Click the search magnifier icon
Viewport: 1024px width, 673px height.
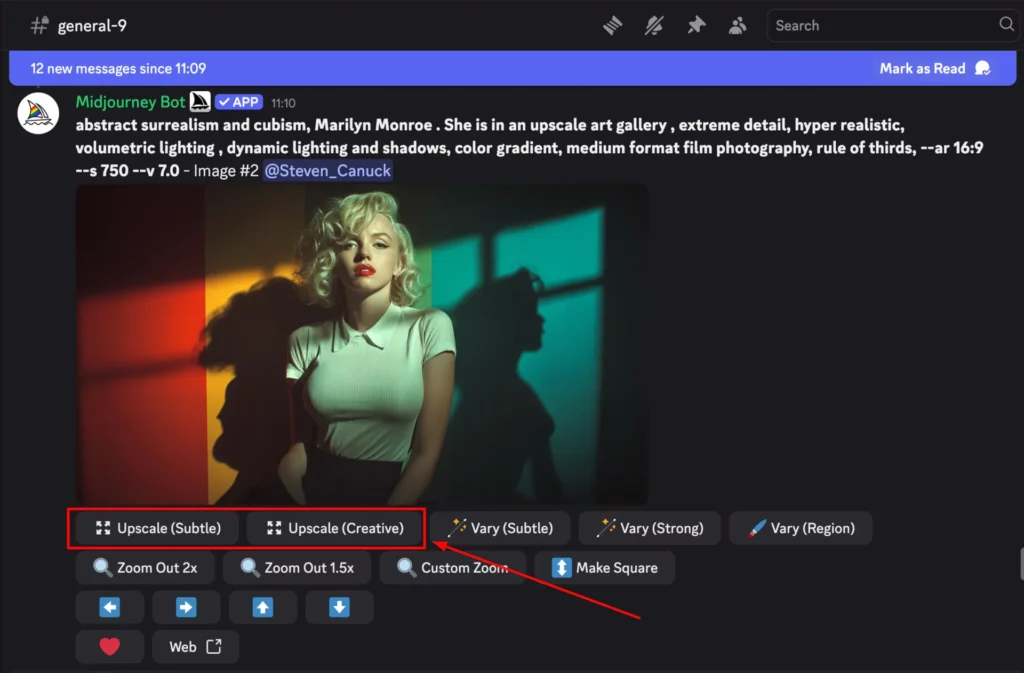(x=1006, y=25)
